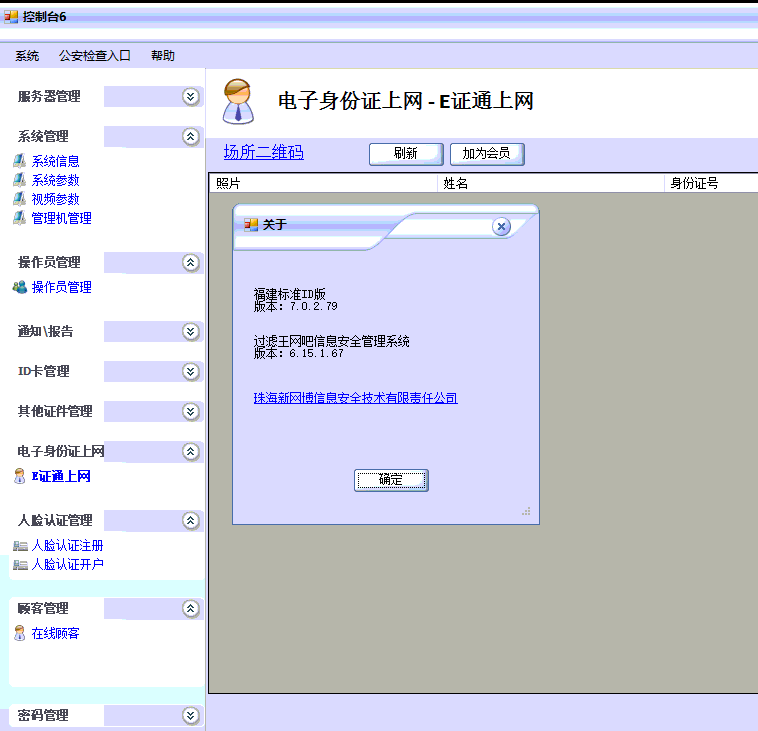Click the 版本: 7.0.2.79 text
This screenshot has width=758, height=731.
click(296, 307)
